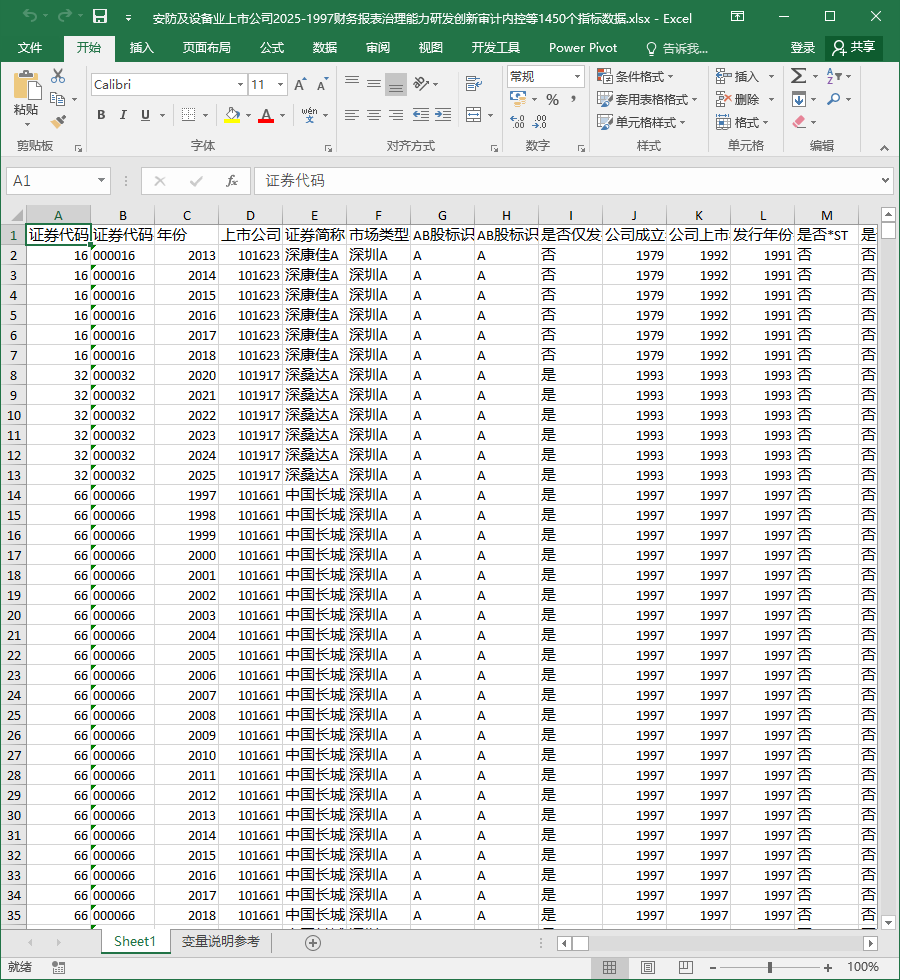Click the Insert Function fx icon
This screenshot has height=980, width=900.
pos(231,181)
